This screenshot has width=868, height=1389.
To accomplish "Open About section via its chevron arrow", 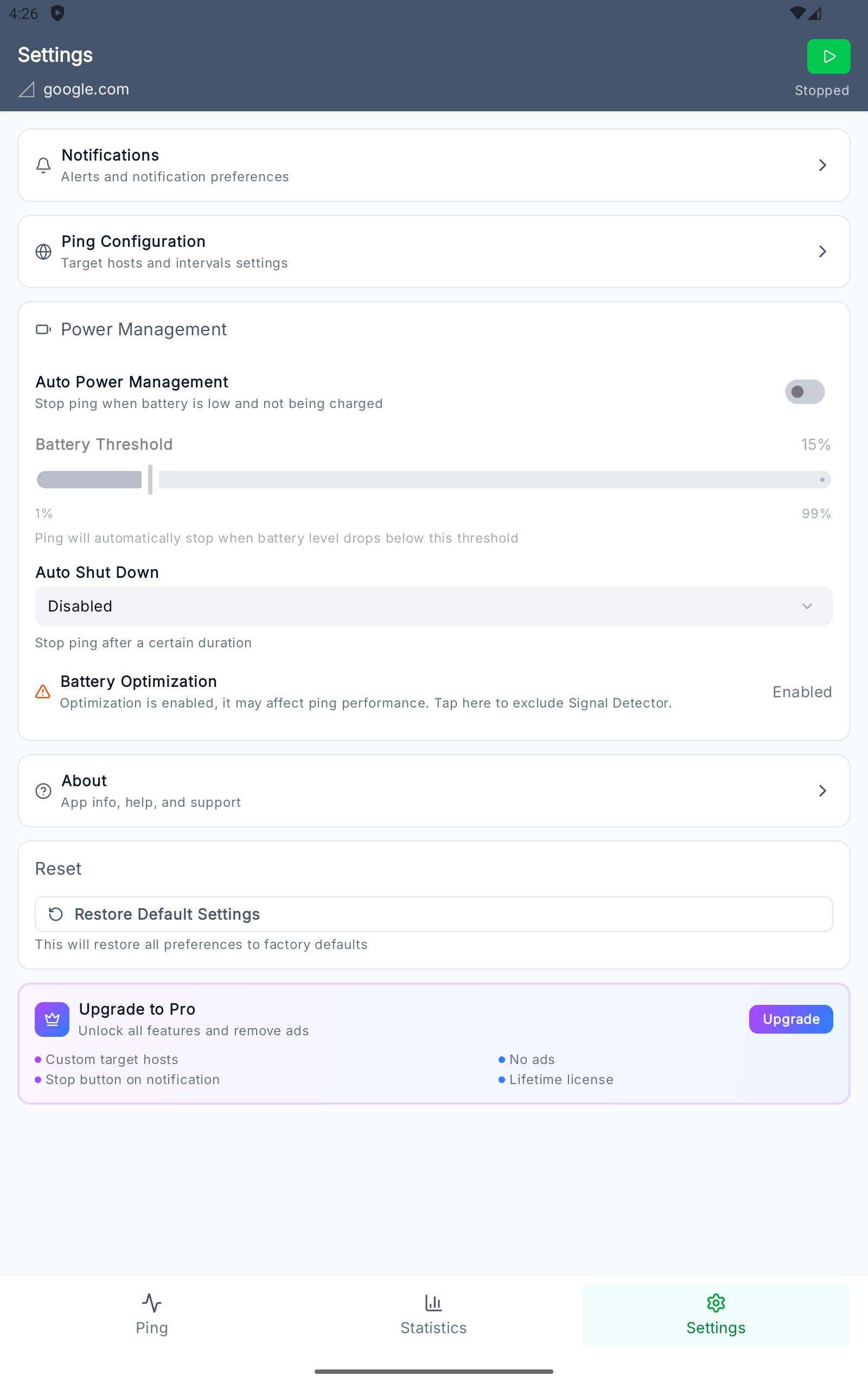I will pyautogui.click(x=822, y=791).
